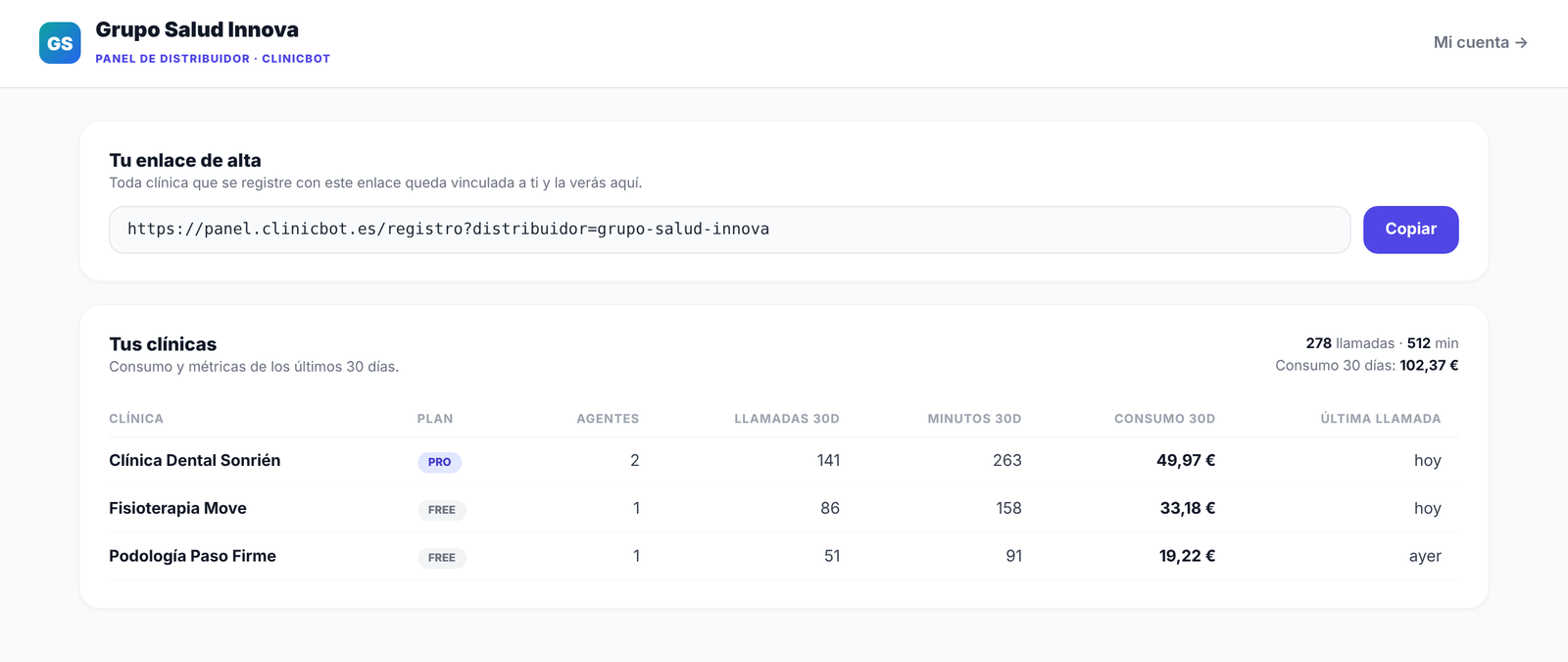The image size is (1568, 662).
Task: Click the 86 calls value
Action: click(830, 509)
